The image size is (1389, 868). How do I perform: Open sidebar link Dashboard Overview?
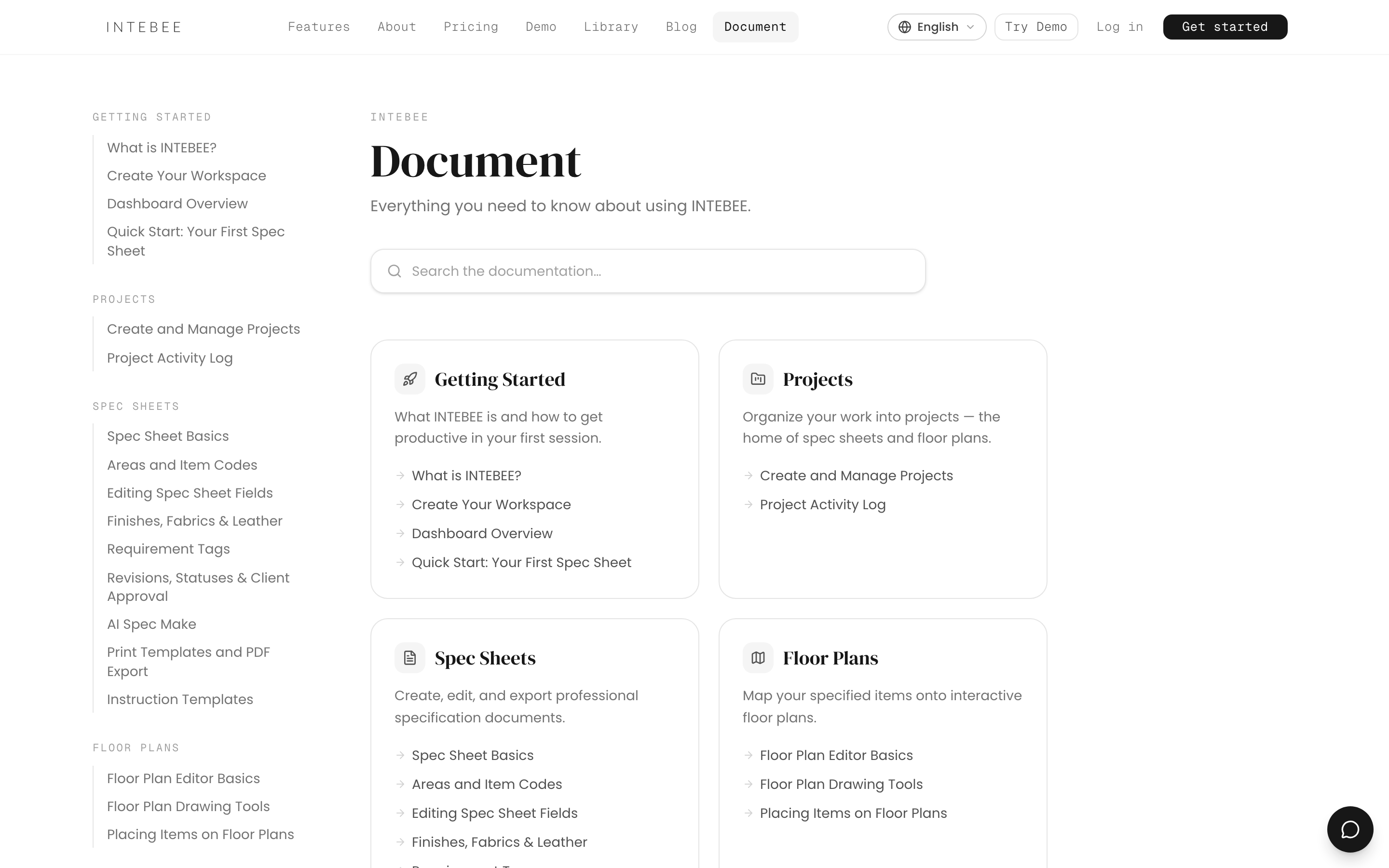point(177,204)
